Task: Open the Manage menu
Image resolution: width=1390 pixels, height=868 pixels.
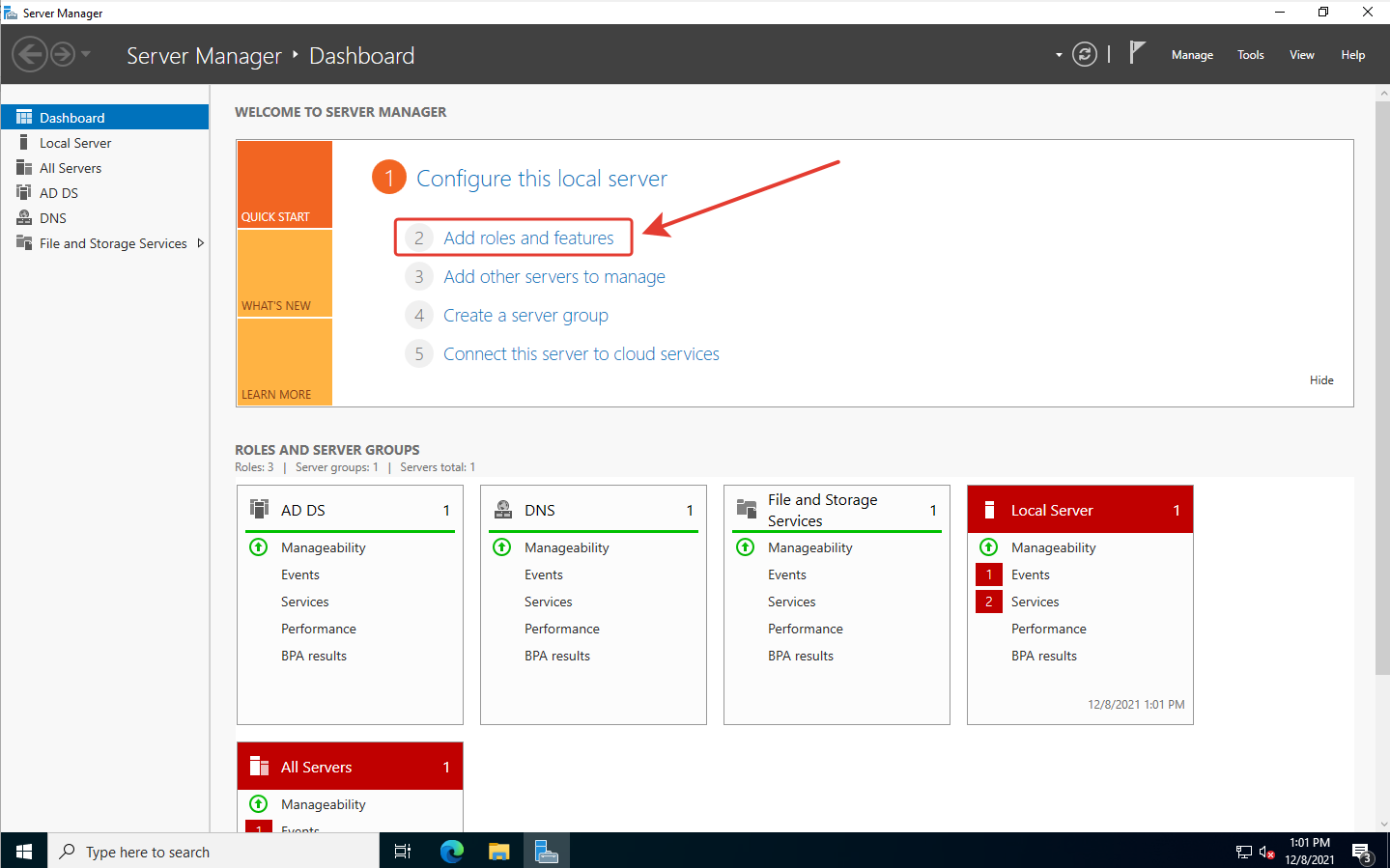Action: pos(1191,55)
